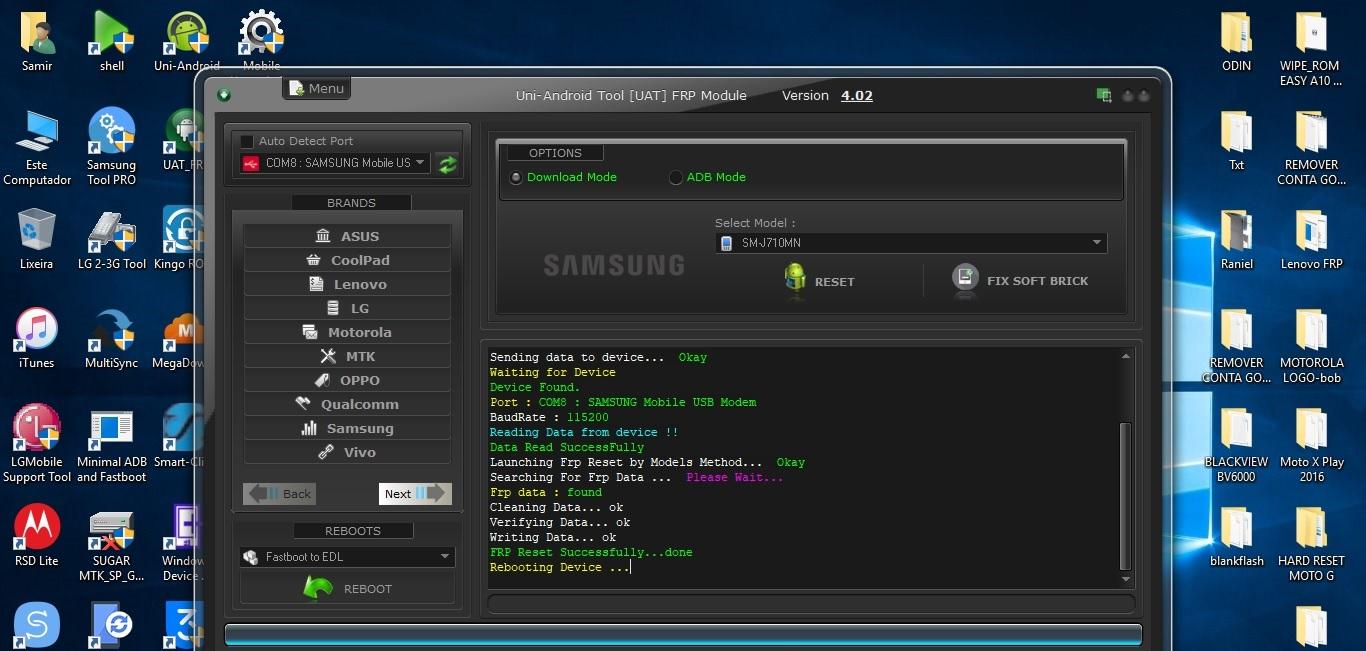This screenshot has height=651, width=1366.
Task: Click the Back button
Action: [x=280, y=493]
